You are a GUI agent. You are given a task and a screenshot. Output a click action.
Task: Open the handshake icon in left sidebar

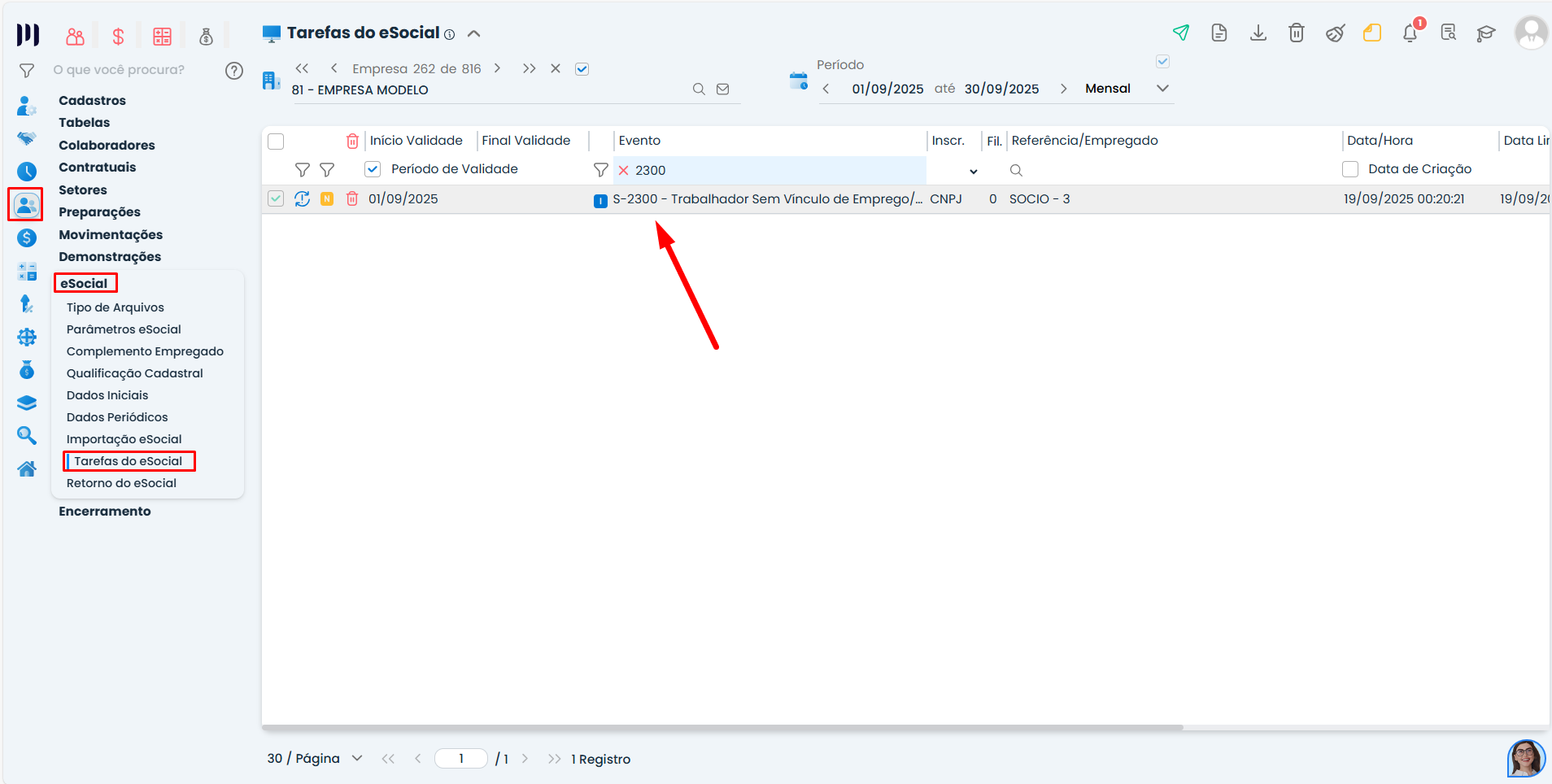[27, 138]
